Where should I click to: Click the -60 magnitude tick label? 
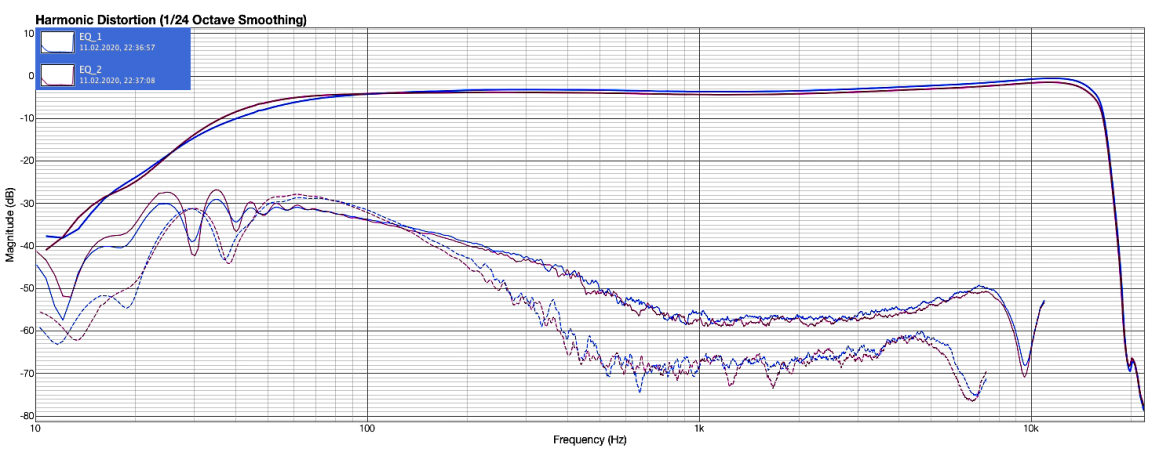click(x=25, y=331)
